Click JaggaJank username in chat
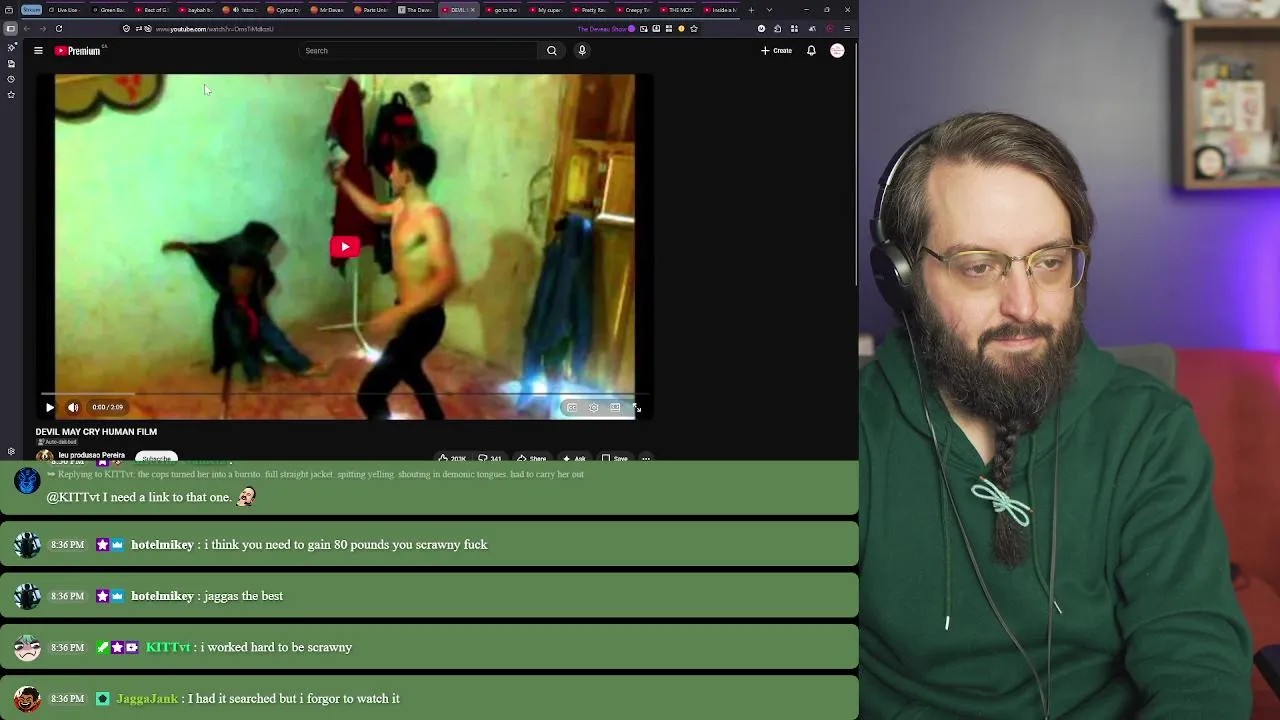1280x720 pixels. click(147, 699)
